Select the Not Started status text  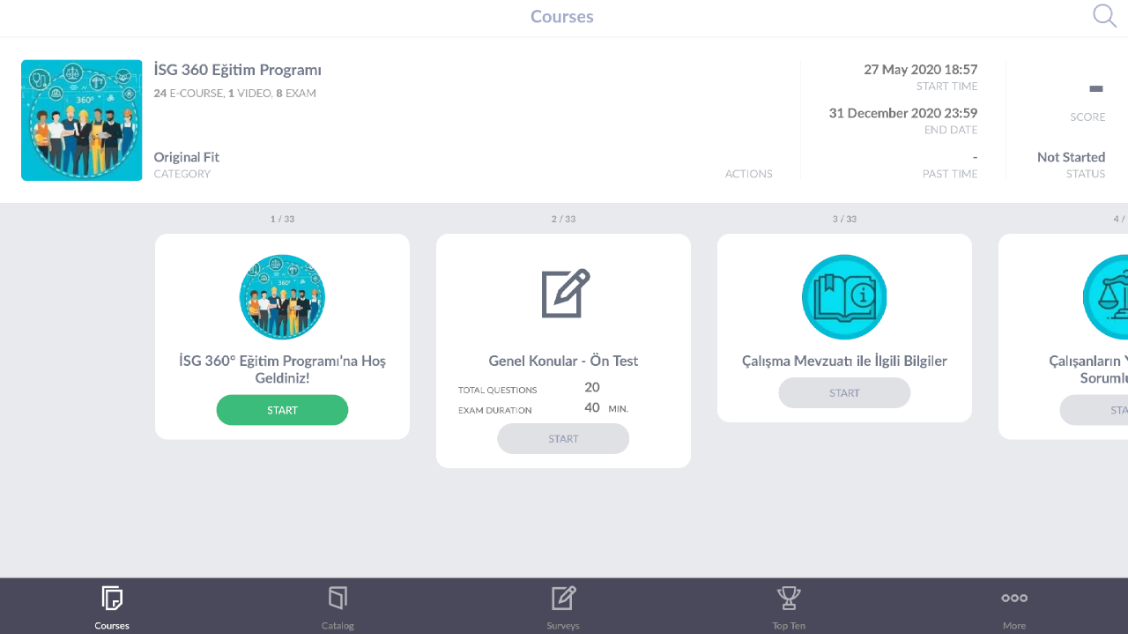(x=1070, y=157)
